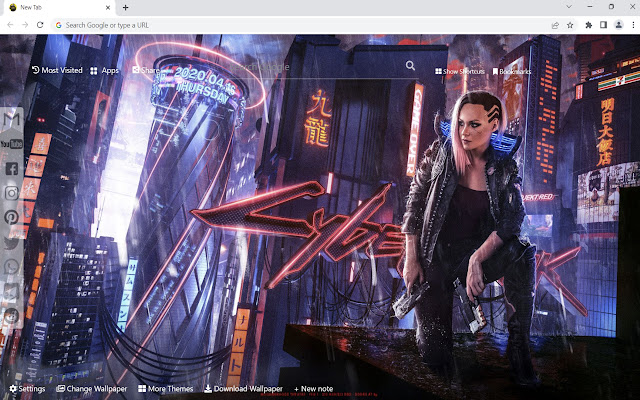Expand the tab search chevron
Image resolution: width=640 pixels, height=400 pixels.
click(x=569, y=7)
